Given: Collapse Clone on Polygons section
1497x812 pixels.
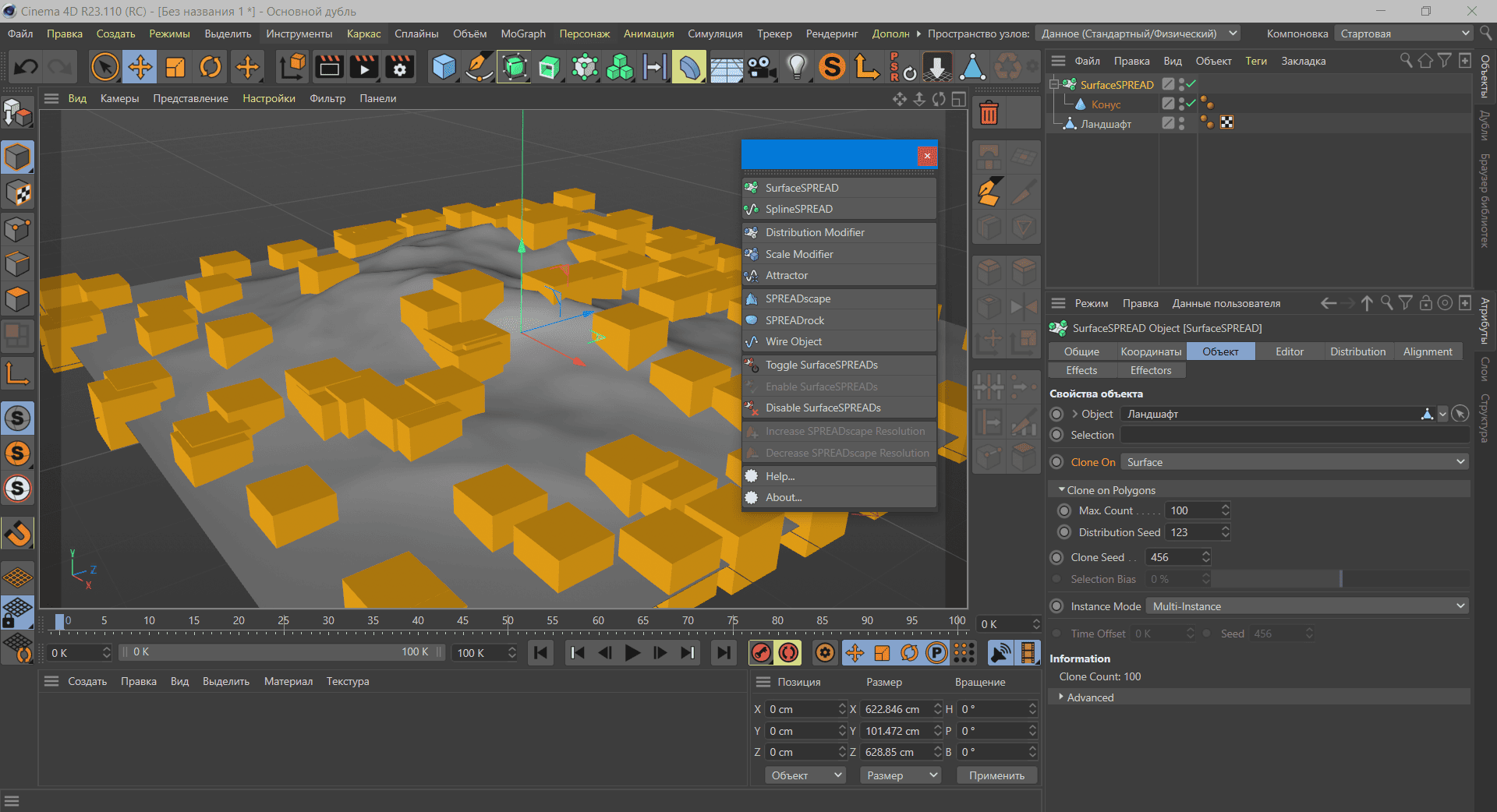Looking at the screenshot, I should click(1061, 490).
